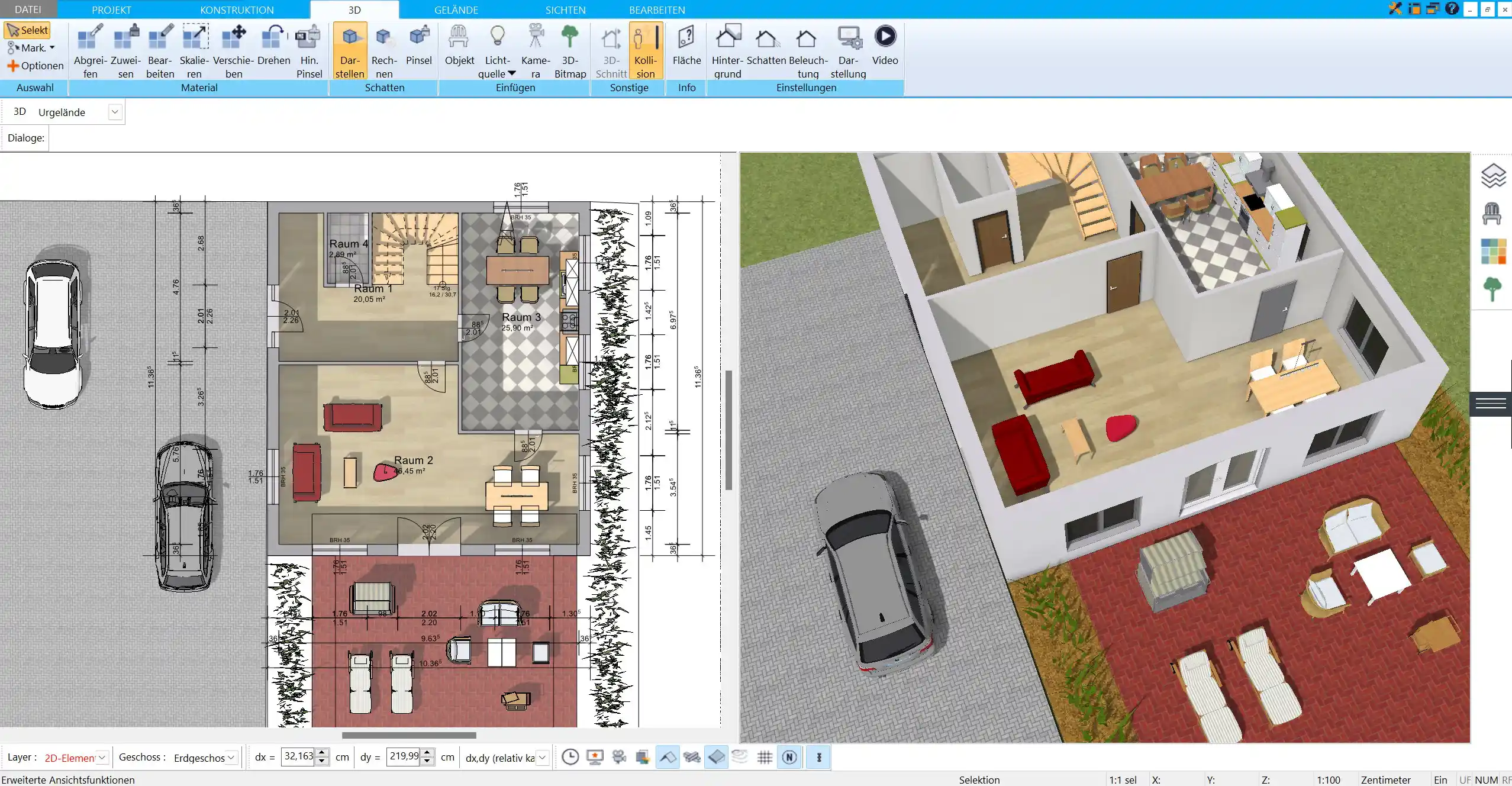Viewport: 1512px width, 786px height.
Task: Open Darstellung settings
Action: click(x=848, y=51)
